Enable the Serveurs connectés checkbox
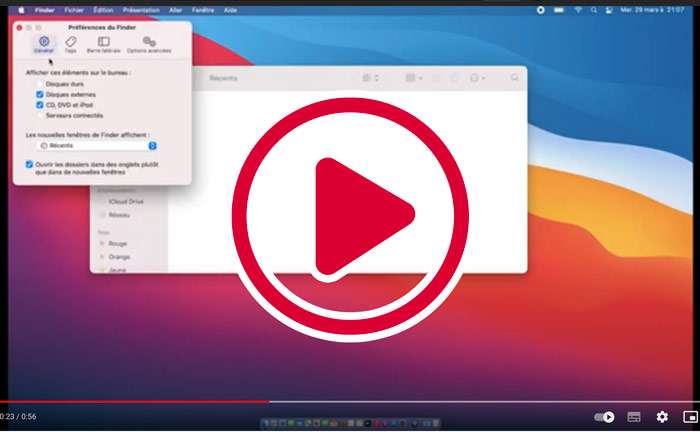700x432 pixels. tap(40, 116)
